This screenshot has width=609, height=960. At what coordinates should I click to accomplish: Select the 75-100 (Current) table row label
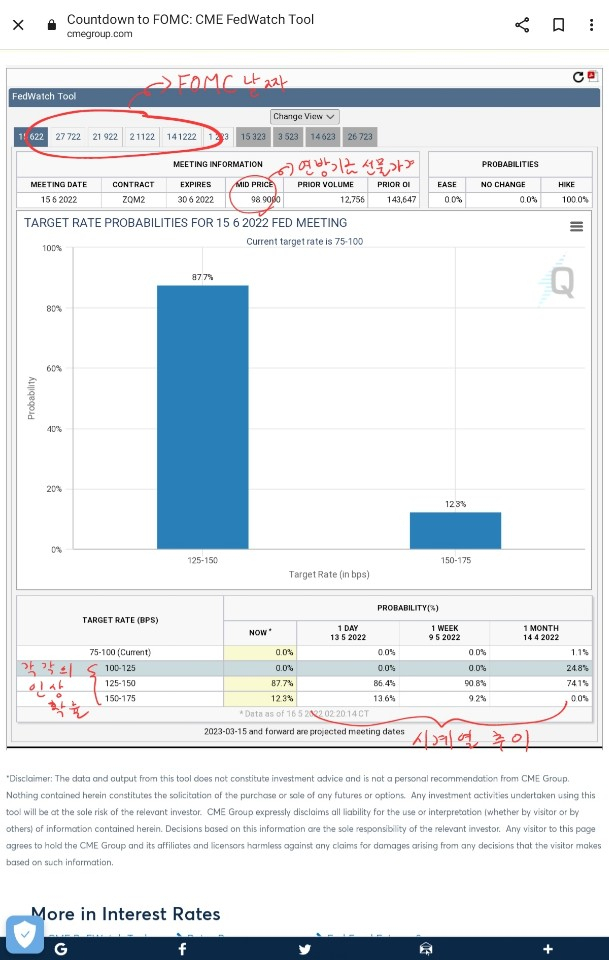tap(120, 653)
